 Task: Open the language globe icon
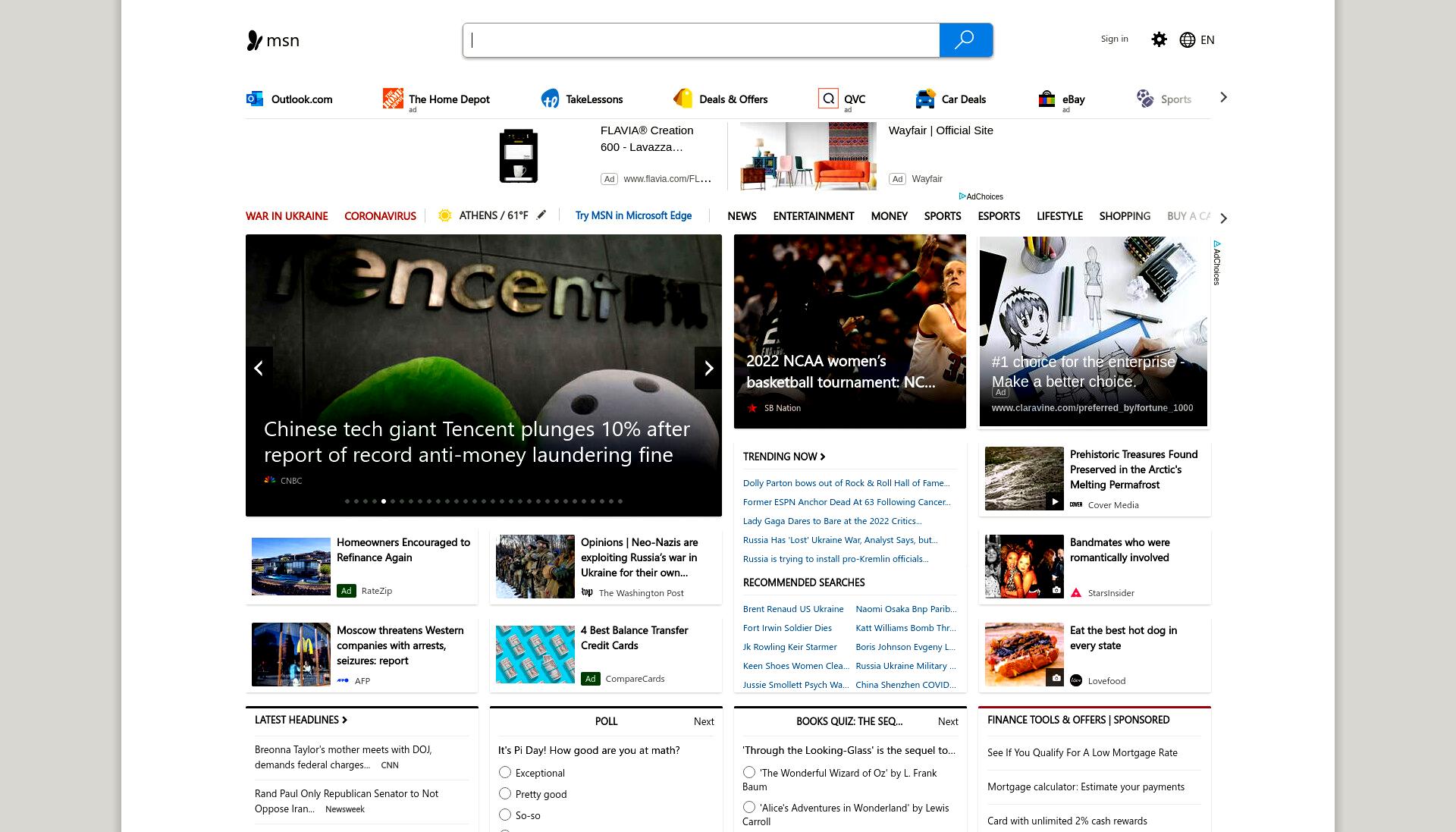coord(1188,40)
